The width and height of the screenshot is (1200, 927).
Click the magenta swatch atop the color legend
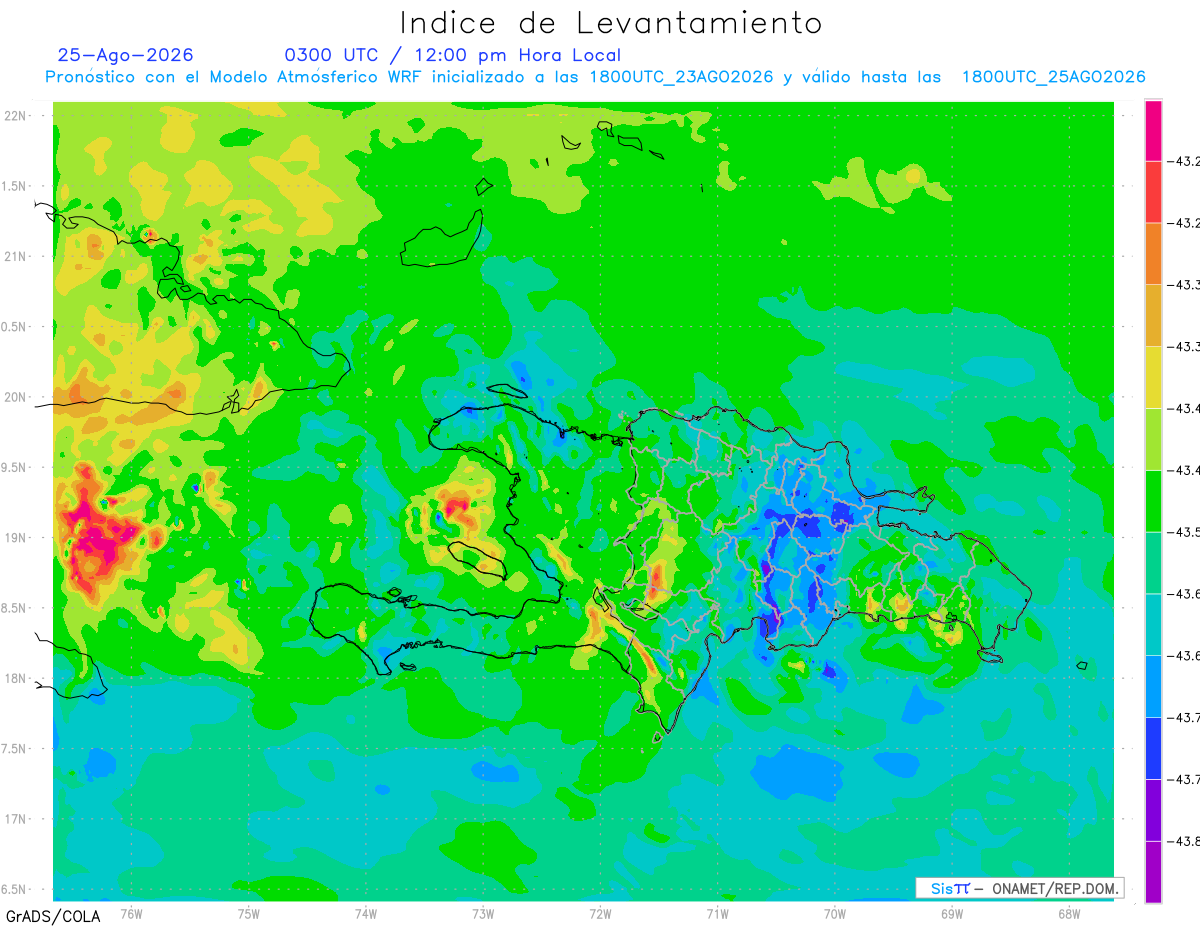(1153, 130)
